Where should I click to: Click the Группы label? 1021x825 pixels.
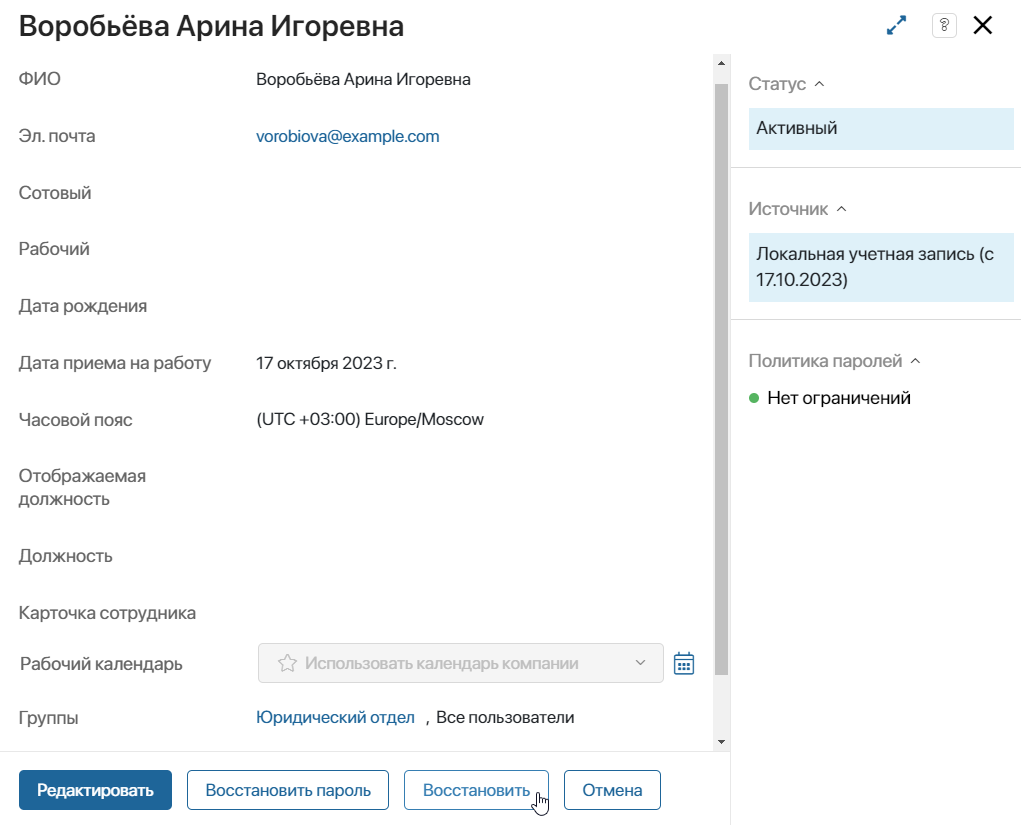(48, 718)
